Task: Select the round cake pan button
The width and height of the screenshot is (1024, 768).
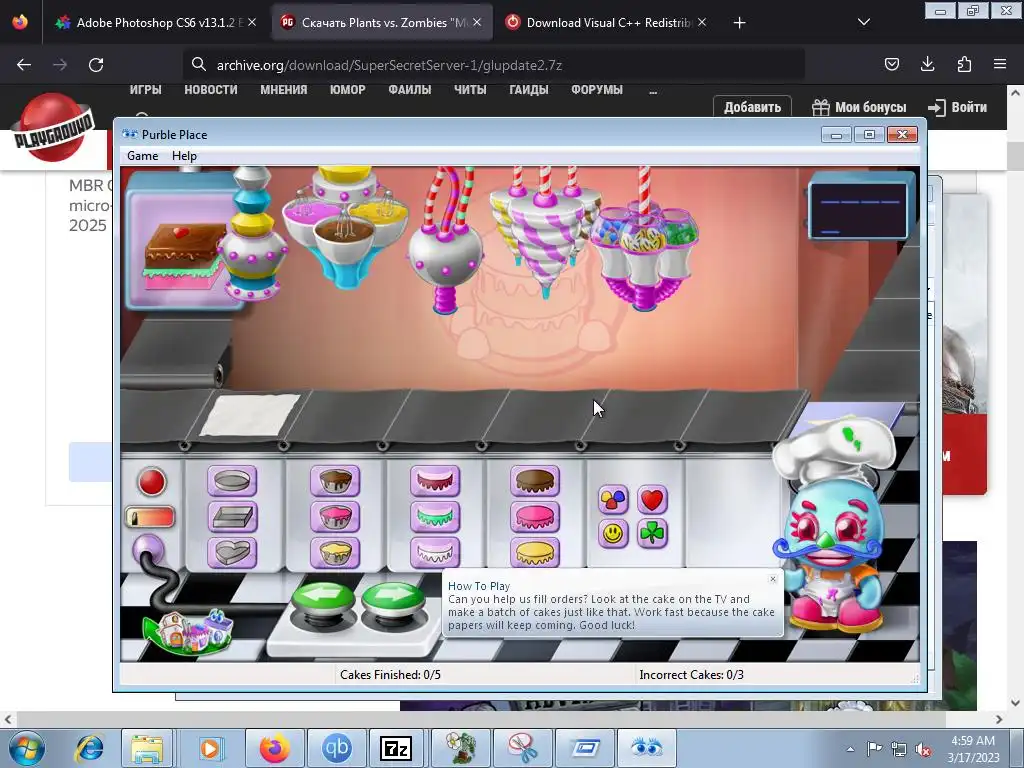Action: coord(232,481)
